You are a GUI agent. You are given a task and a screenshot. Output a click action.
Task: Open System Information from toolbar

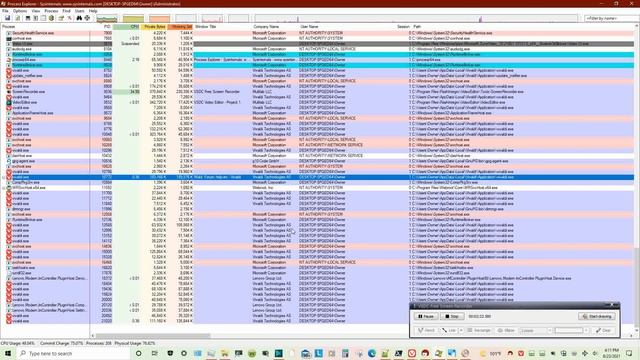28,18
